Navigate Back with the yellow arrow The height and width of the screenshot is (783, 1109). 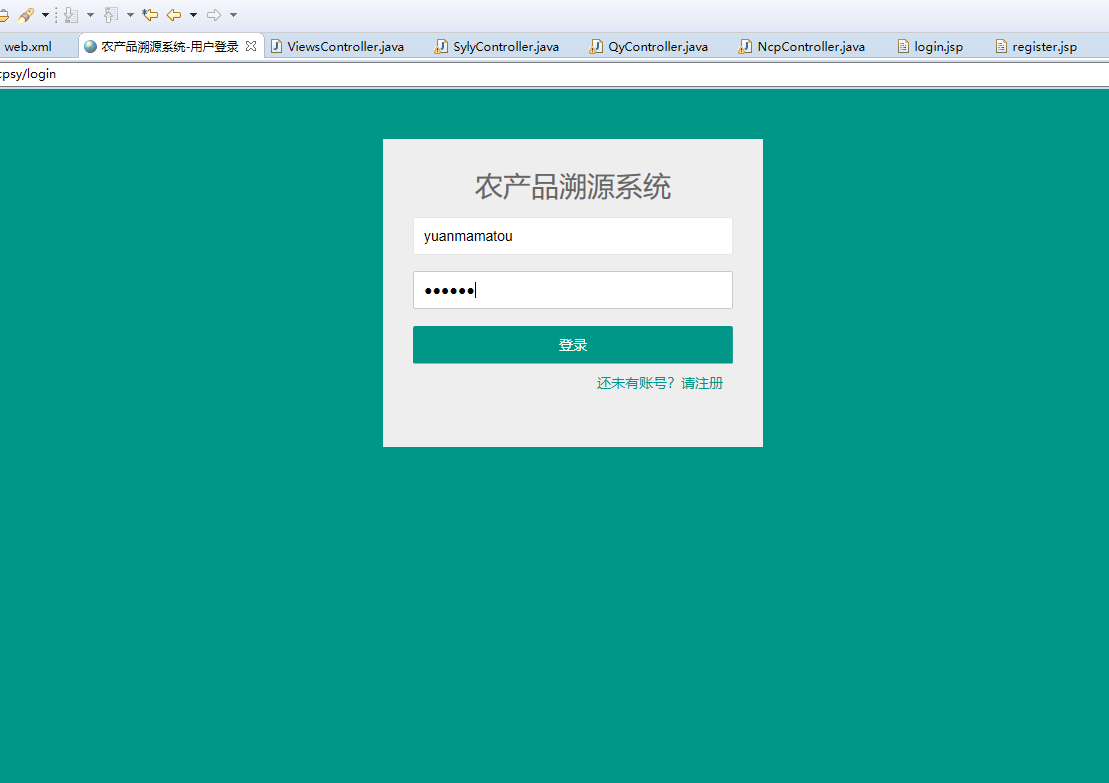(174, 15)
